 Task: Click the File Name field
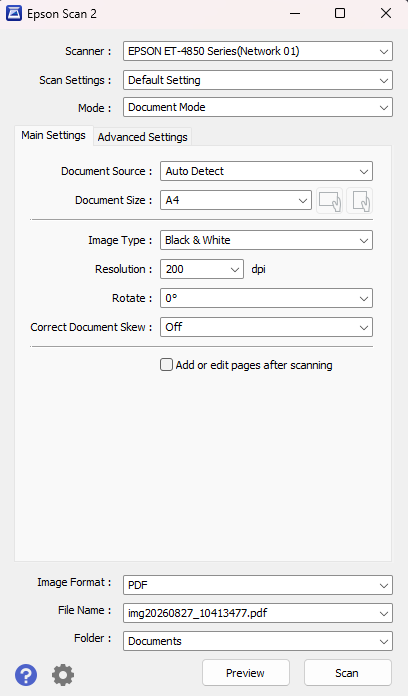[x=258, y=613]
